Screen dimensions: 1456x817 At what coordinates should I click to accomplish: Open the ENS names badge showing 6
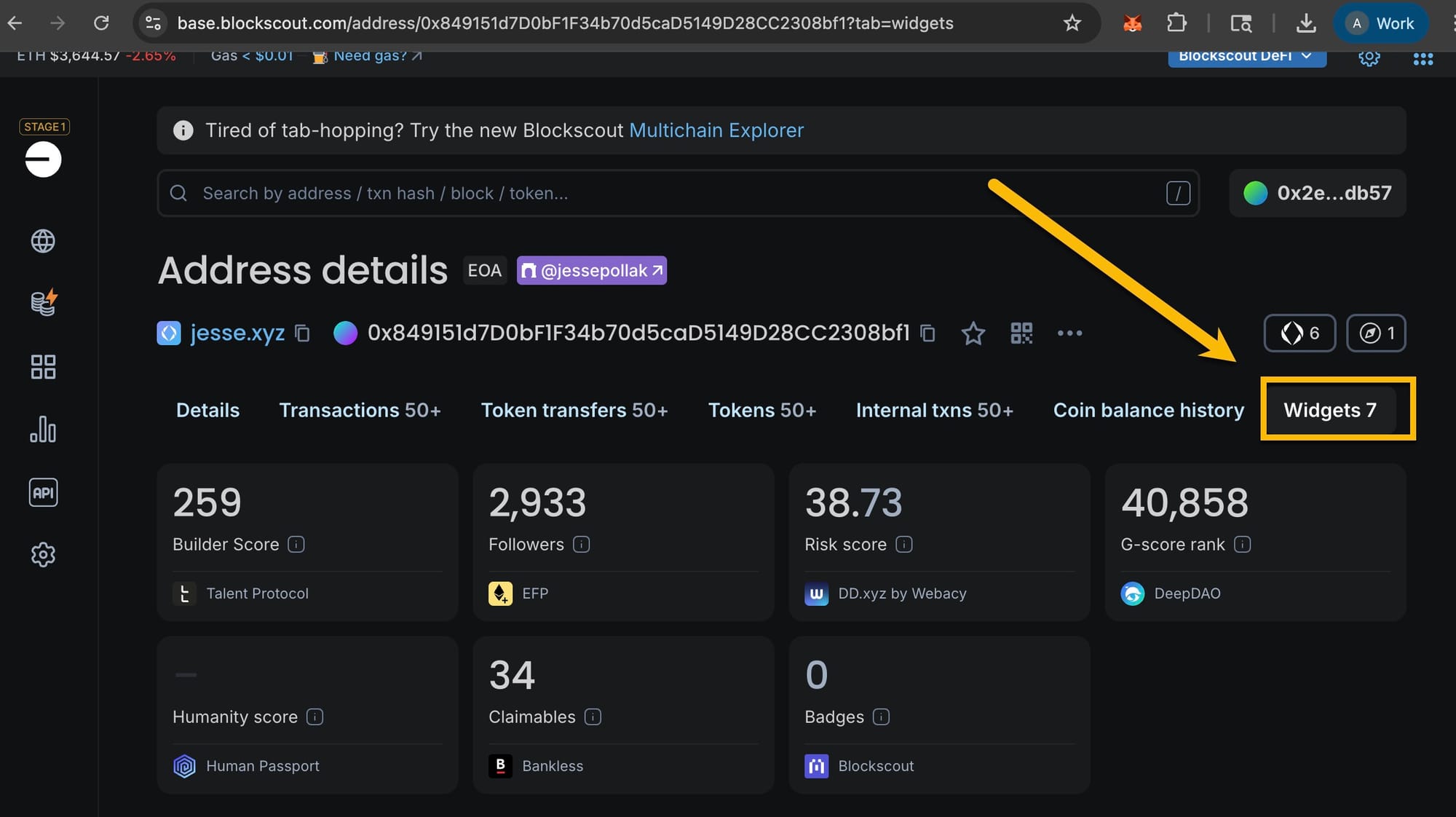tap(1299, 333)
